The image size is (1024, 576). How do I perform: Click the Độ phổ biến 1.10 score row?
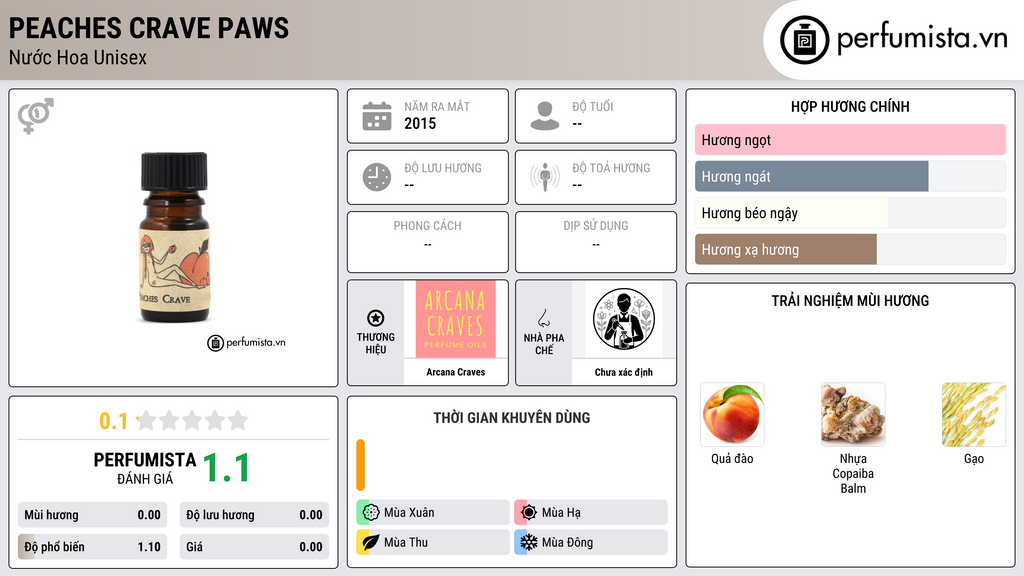[93, 547]
